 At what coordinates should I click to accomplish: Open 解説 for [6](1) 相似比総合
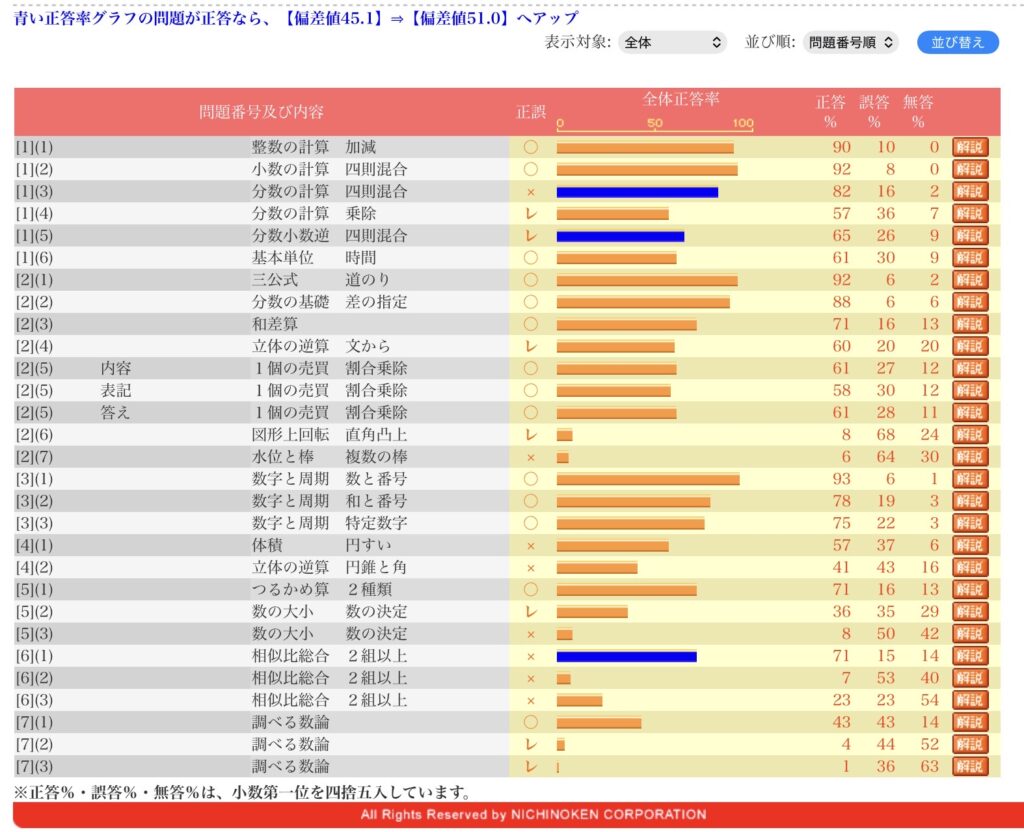(x=969, y=656)
